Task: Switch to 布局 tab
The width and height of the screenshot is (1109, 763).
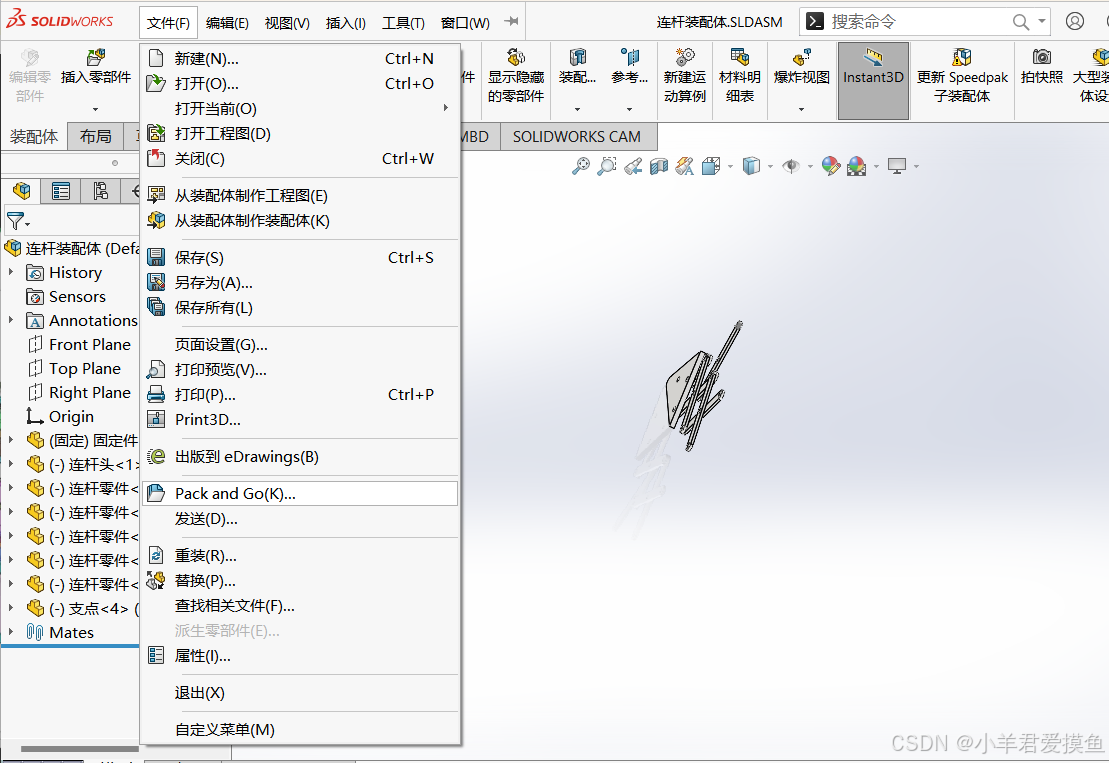Action: (x=95, y=136)
